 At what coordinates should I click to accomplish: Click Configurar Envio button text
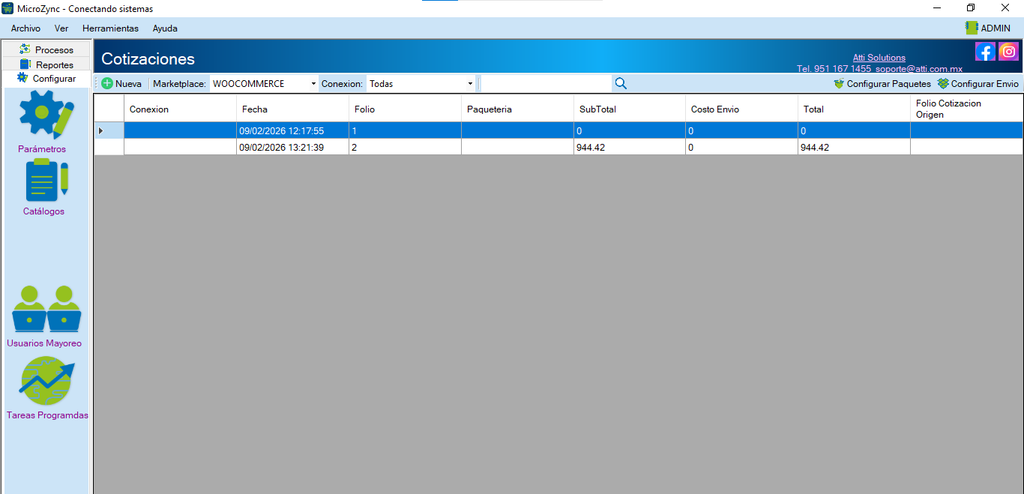point(984,84)
